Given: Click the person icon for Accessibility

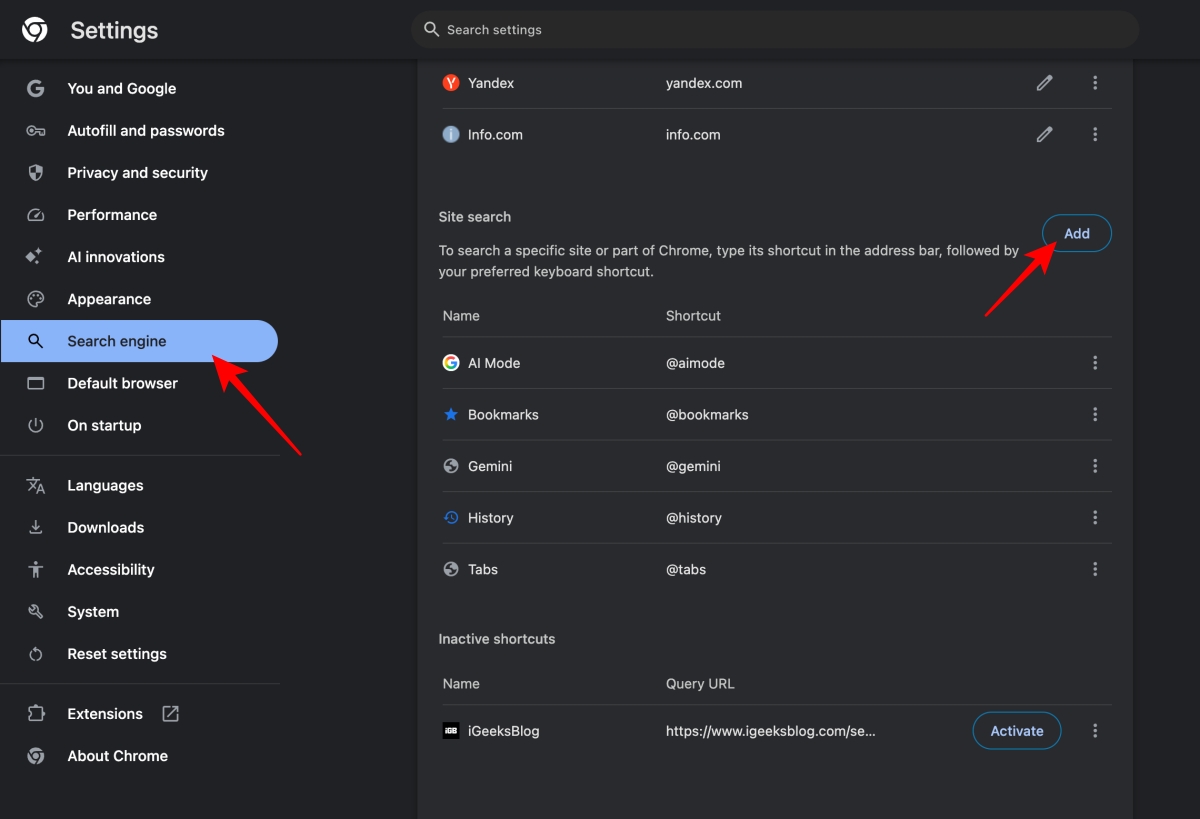Looking at the screenshot, I should [x=36, y=570].
